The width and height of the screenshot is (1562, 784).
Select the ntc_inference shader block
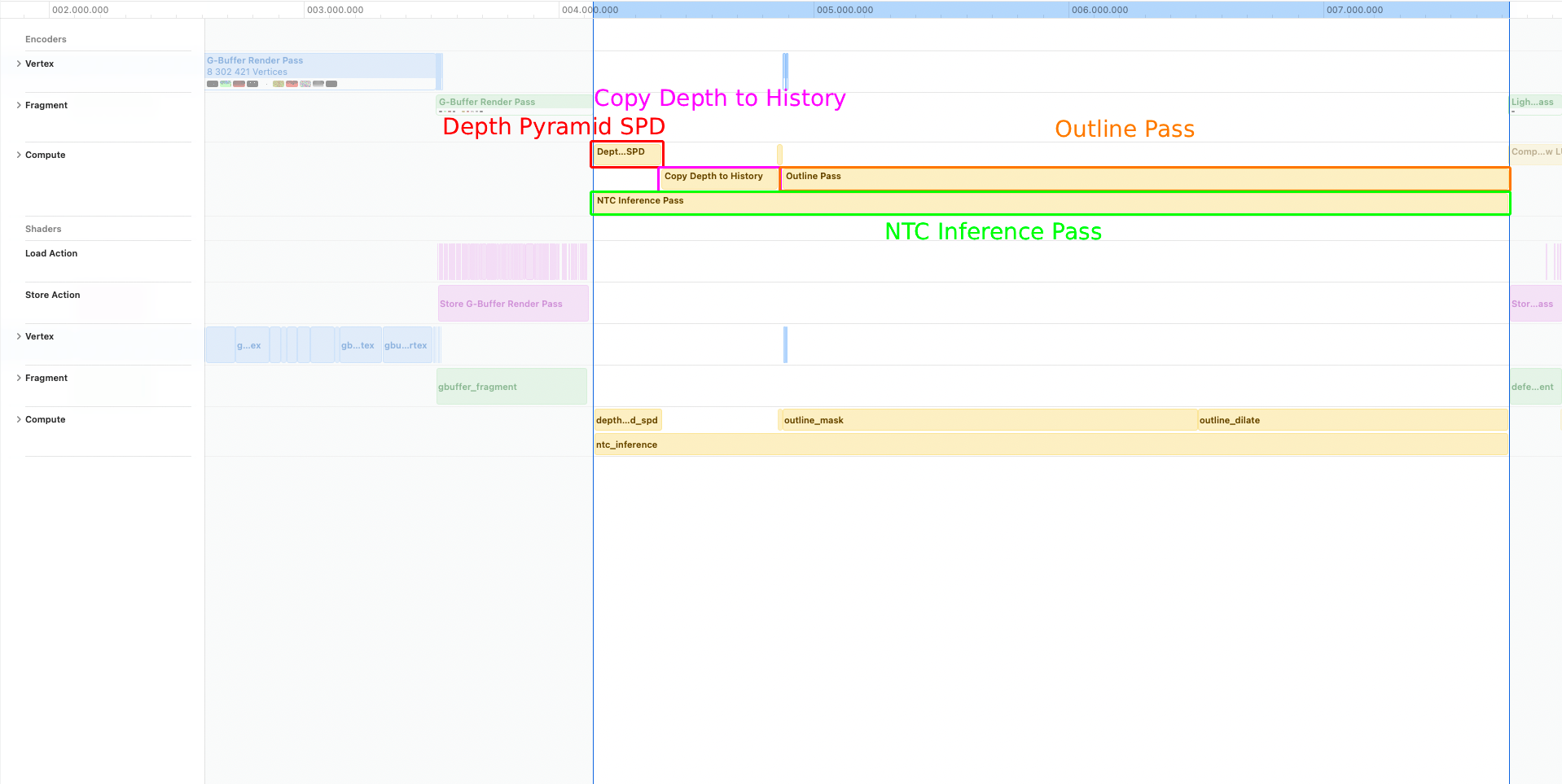(1051, 445)
